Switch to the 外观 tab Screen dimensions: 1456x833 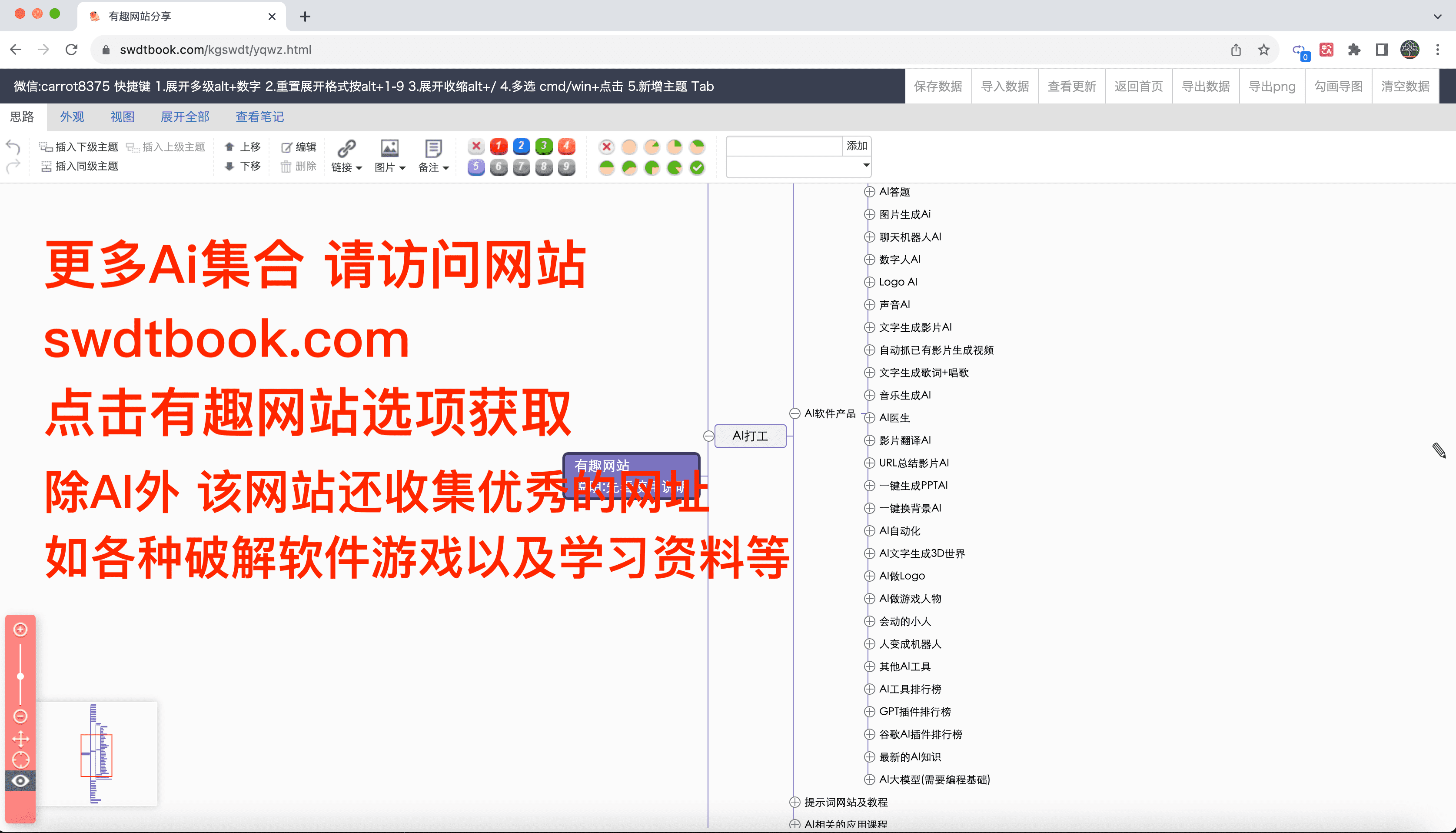click(72, 117)
